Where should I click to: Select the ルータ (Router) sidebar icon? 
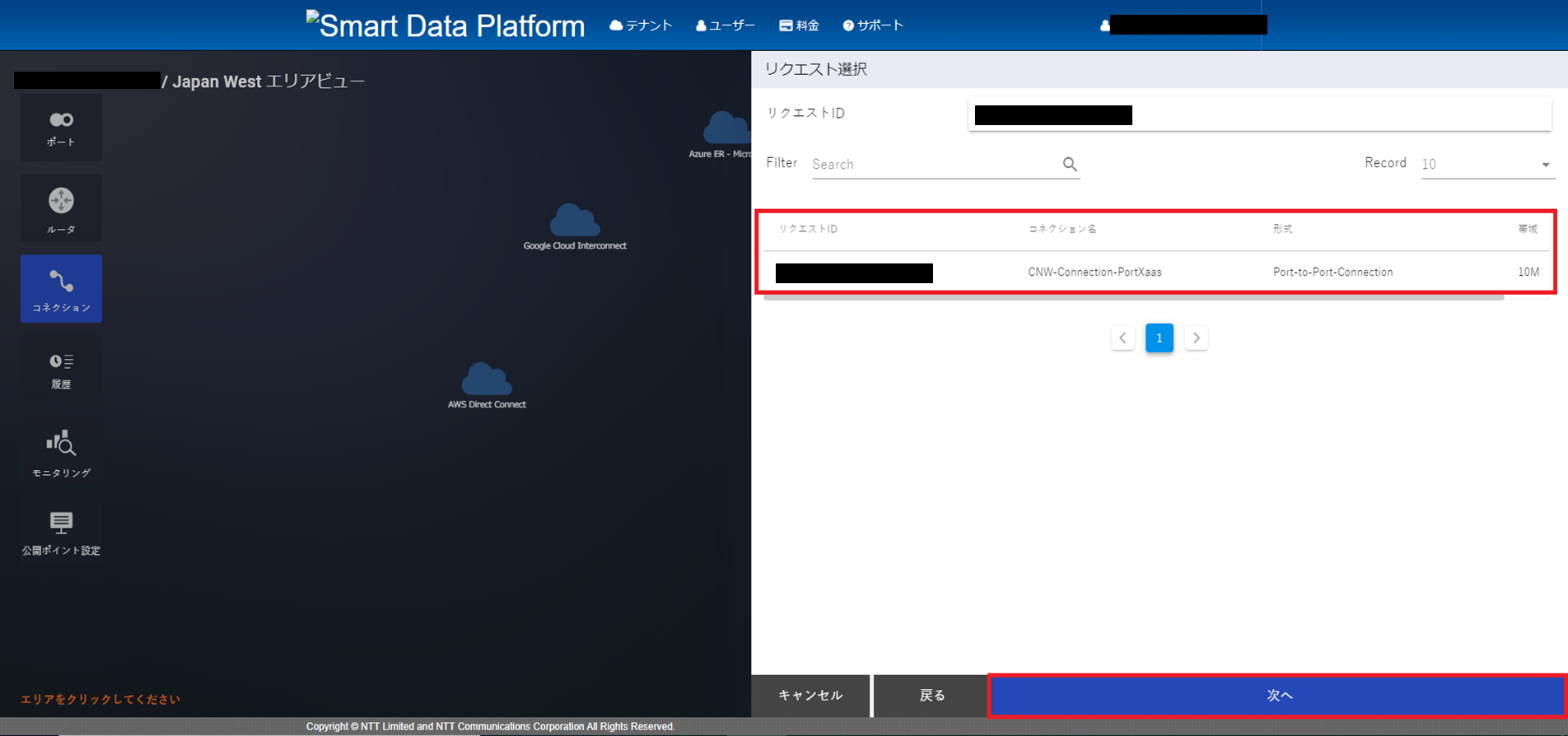61,208
